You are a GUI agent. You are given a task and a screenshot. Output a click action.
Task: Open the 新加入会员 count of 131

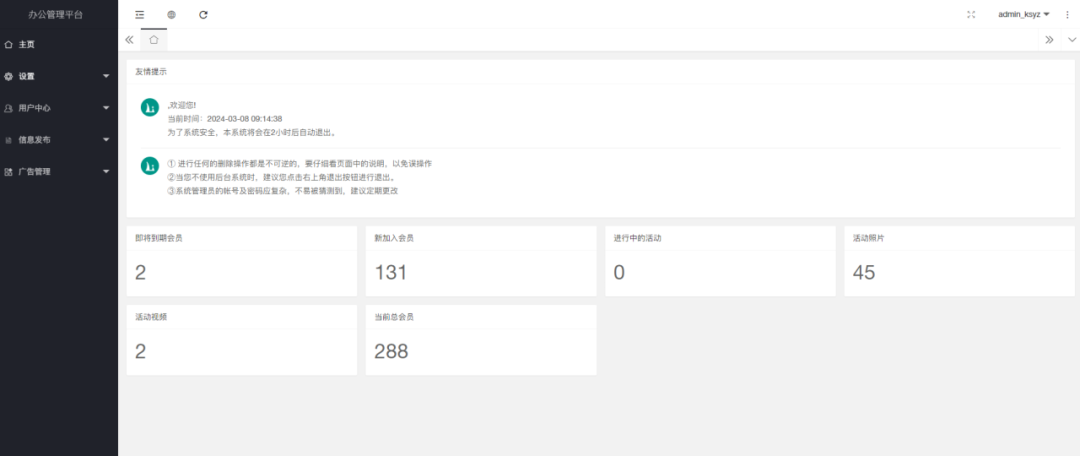point(391,273)
